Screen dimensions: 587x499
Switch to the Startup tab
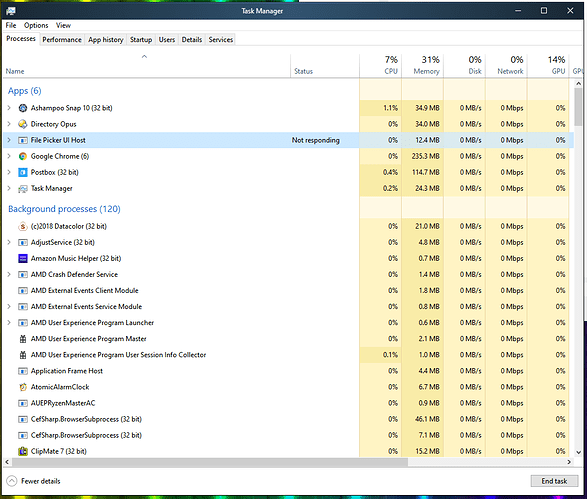point(141,40)
